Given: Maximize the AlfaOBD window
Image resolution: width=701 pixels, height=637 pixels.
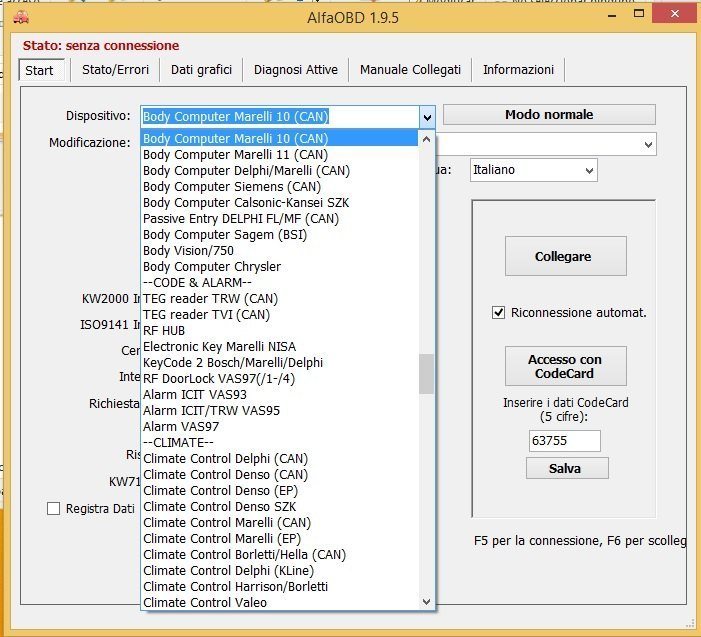Looking at the screenshot, I should coord(639,14).
